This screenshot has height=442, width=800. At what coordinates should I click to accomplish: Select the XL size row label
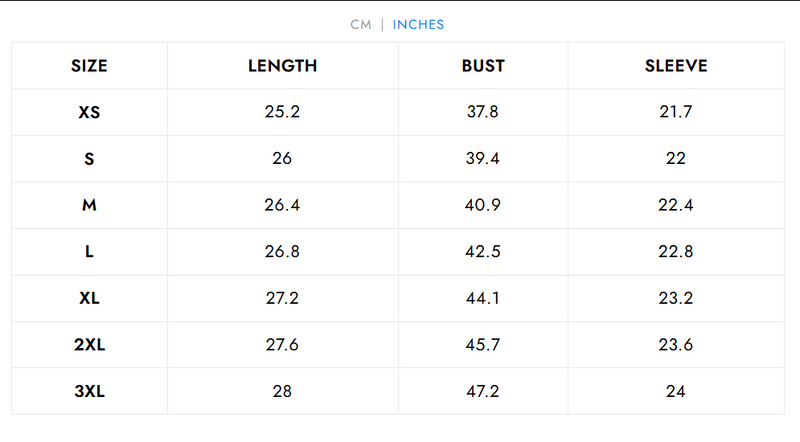[x=89, y=298]
